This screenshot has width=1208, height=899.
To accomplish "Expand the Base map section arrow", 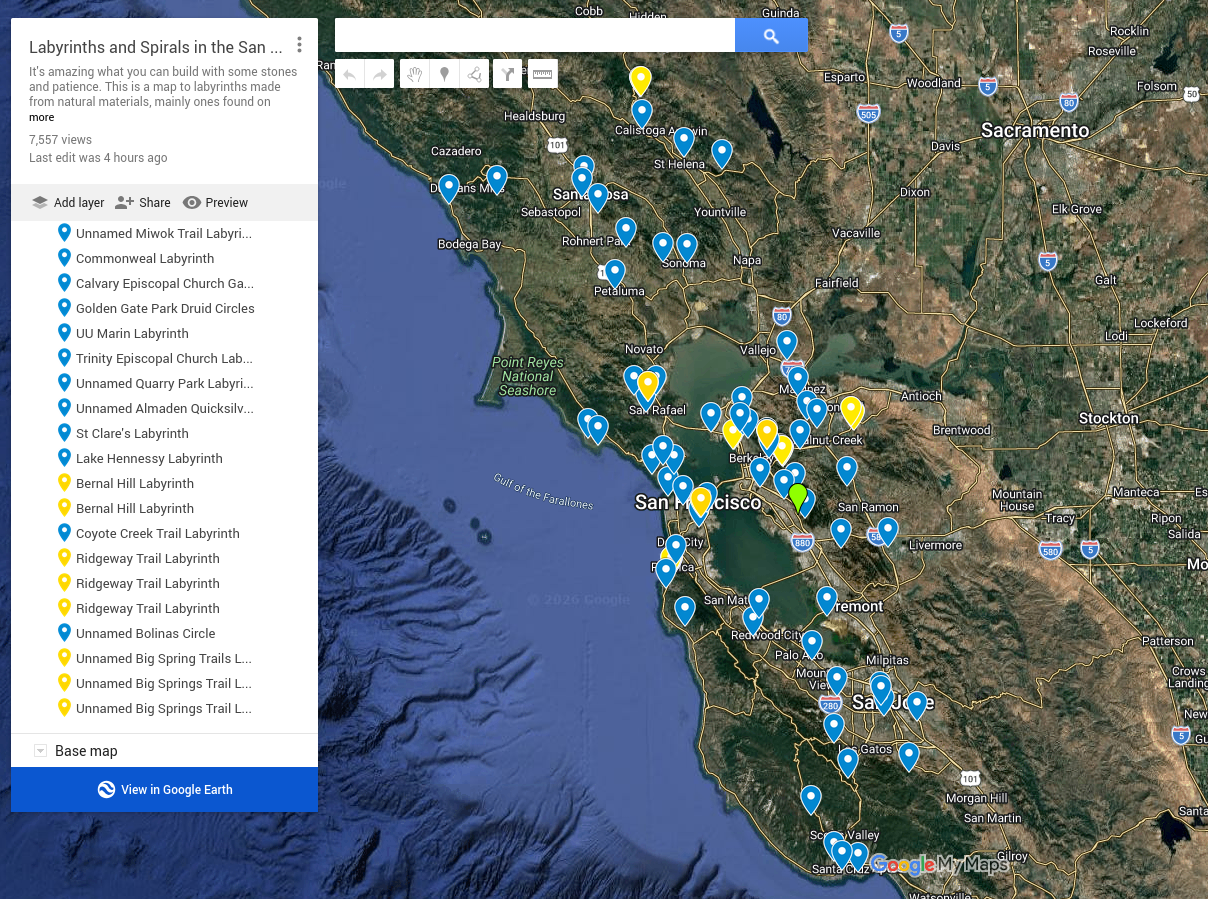I will [40, 751].
